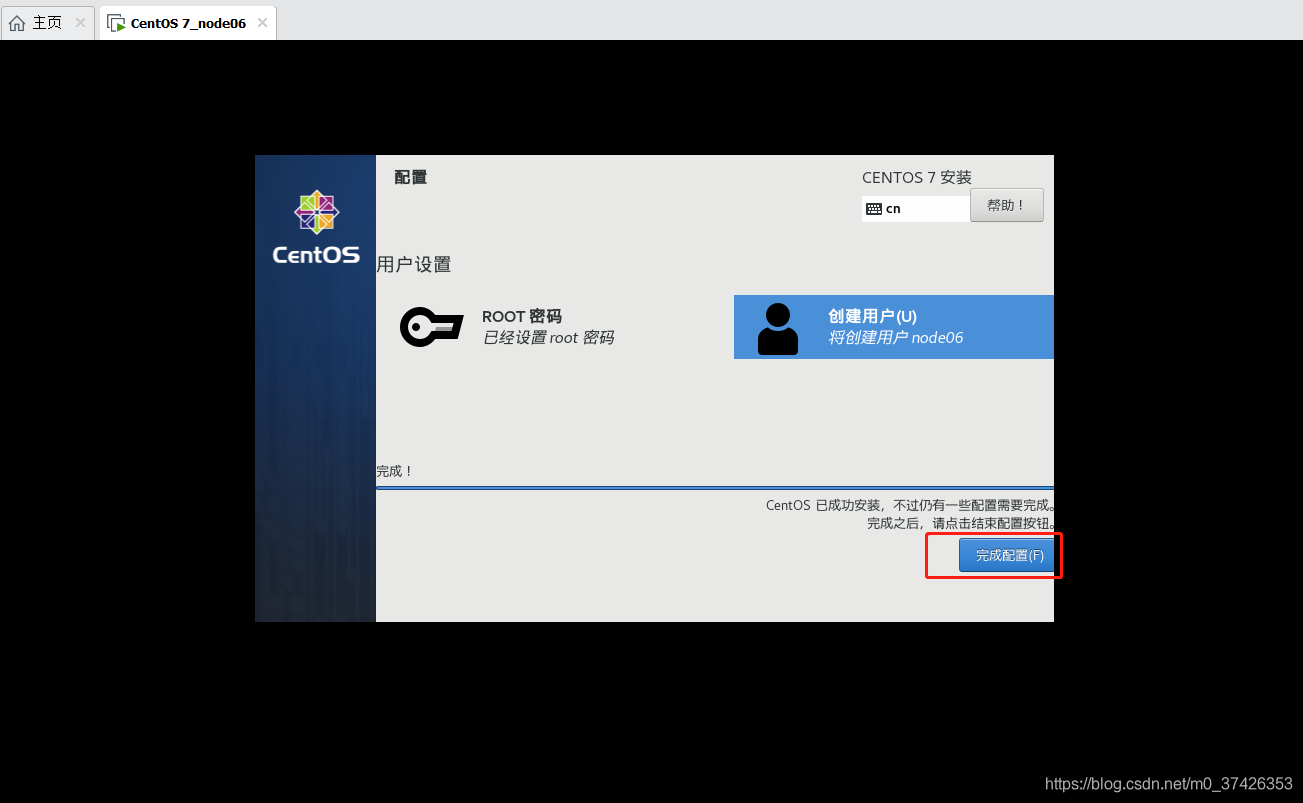
Task: Select the keyboard layout icon beside cn
Action: (x=874, y=209)
